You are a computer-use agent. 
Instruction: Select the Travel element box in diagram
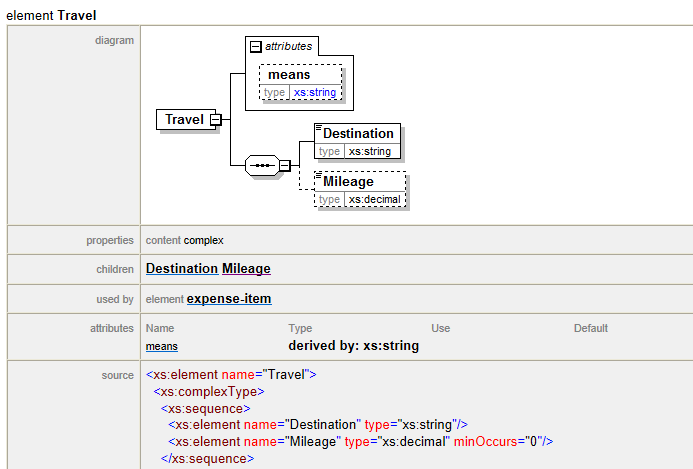click(184, 120)
